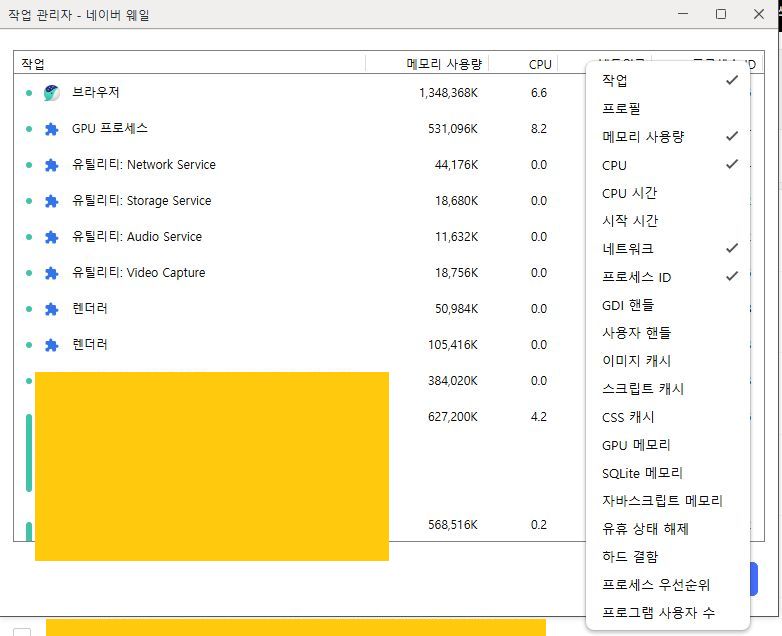Select the 유틸리티: Storage Service row
The height and width of the screenshot is (636, 782).
300,201
